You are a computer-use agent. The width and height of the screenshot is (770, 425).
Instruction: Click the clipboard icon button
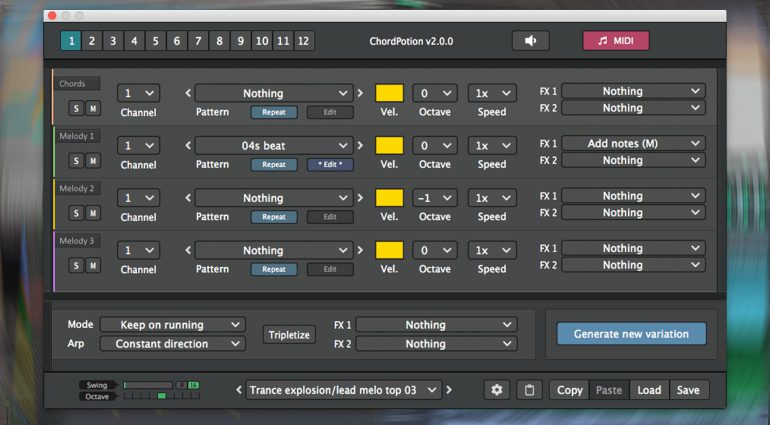point(529,390)
